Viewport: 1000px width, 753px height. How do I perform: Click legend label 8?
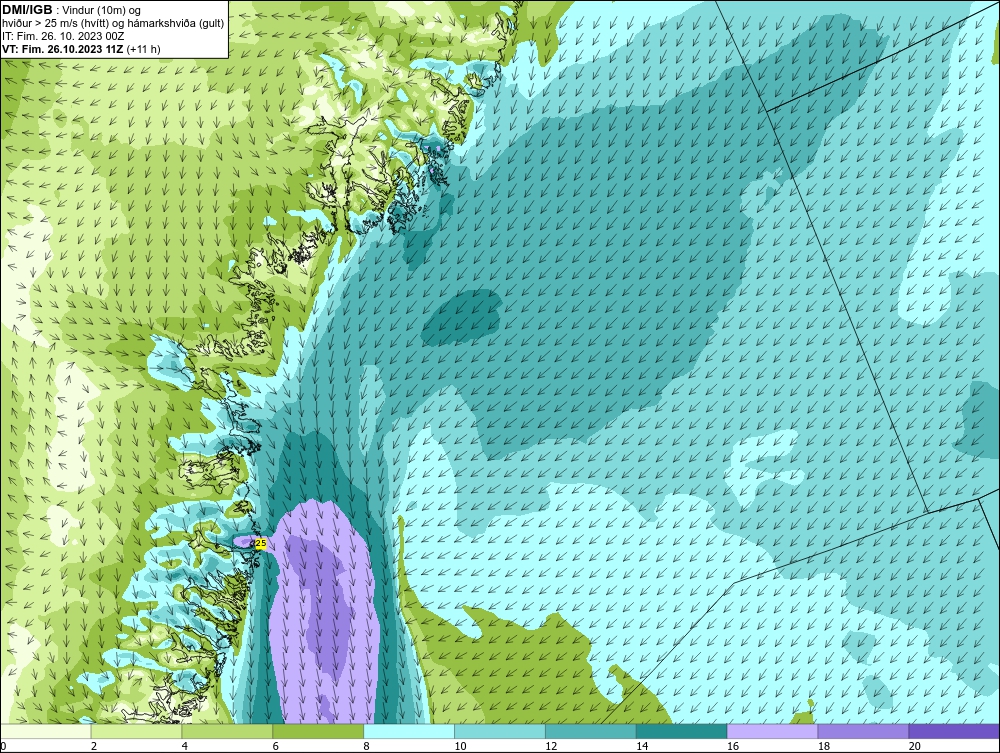click(366, 746)
